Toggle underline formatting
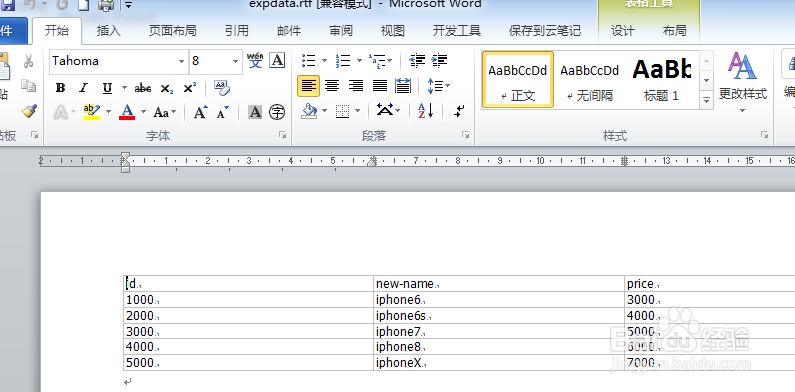 pos(107,88)
